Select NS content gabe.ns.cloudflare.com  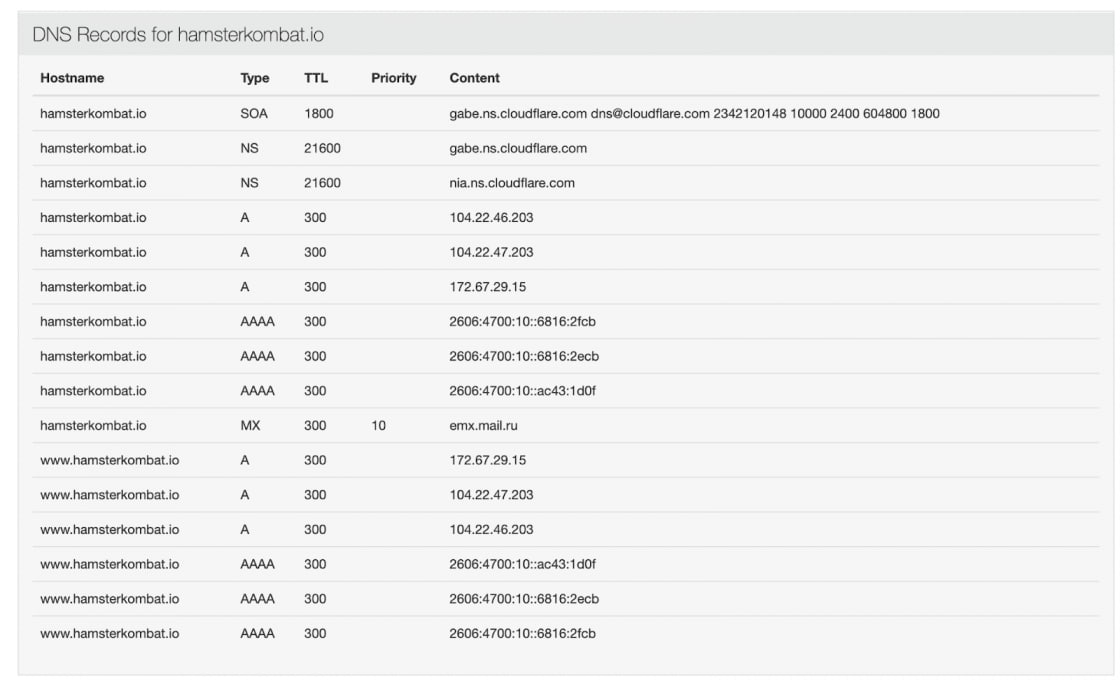click(x=518, y=148)
